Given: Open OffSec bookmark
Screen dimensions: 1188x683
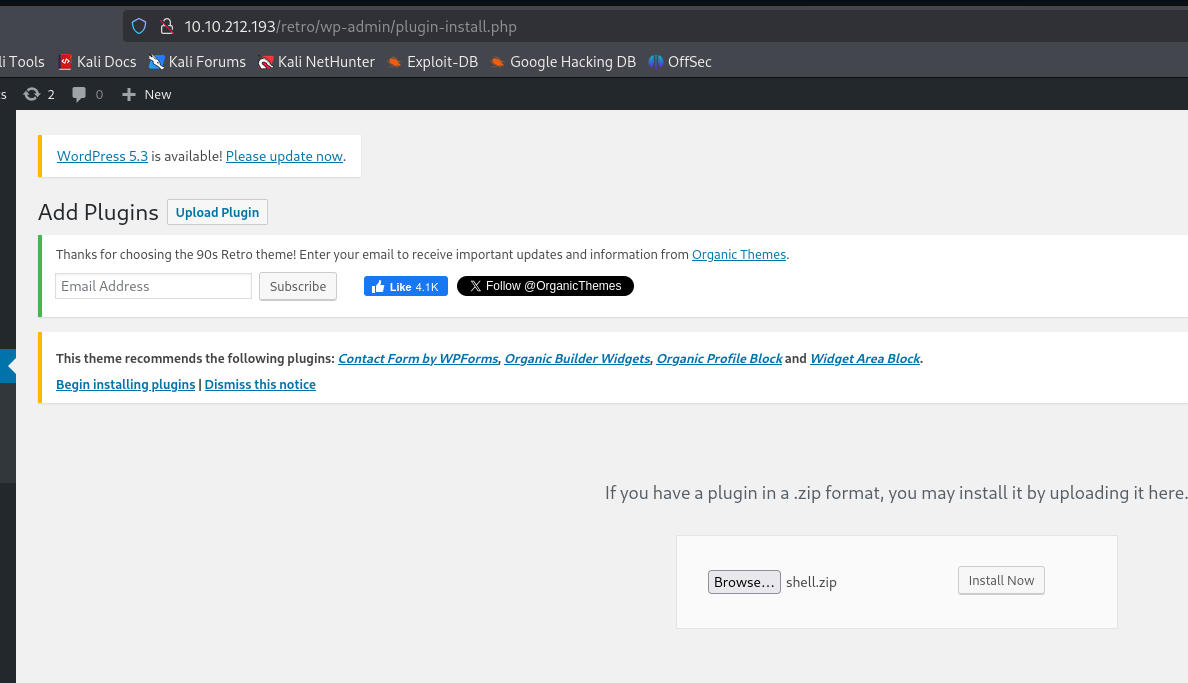Looking at the screenshot, I should click(680, 62).
